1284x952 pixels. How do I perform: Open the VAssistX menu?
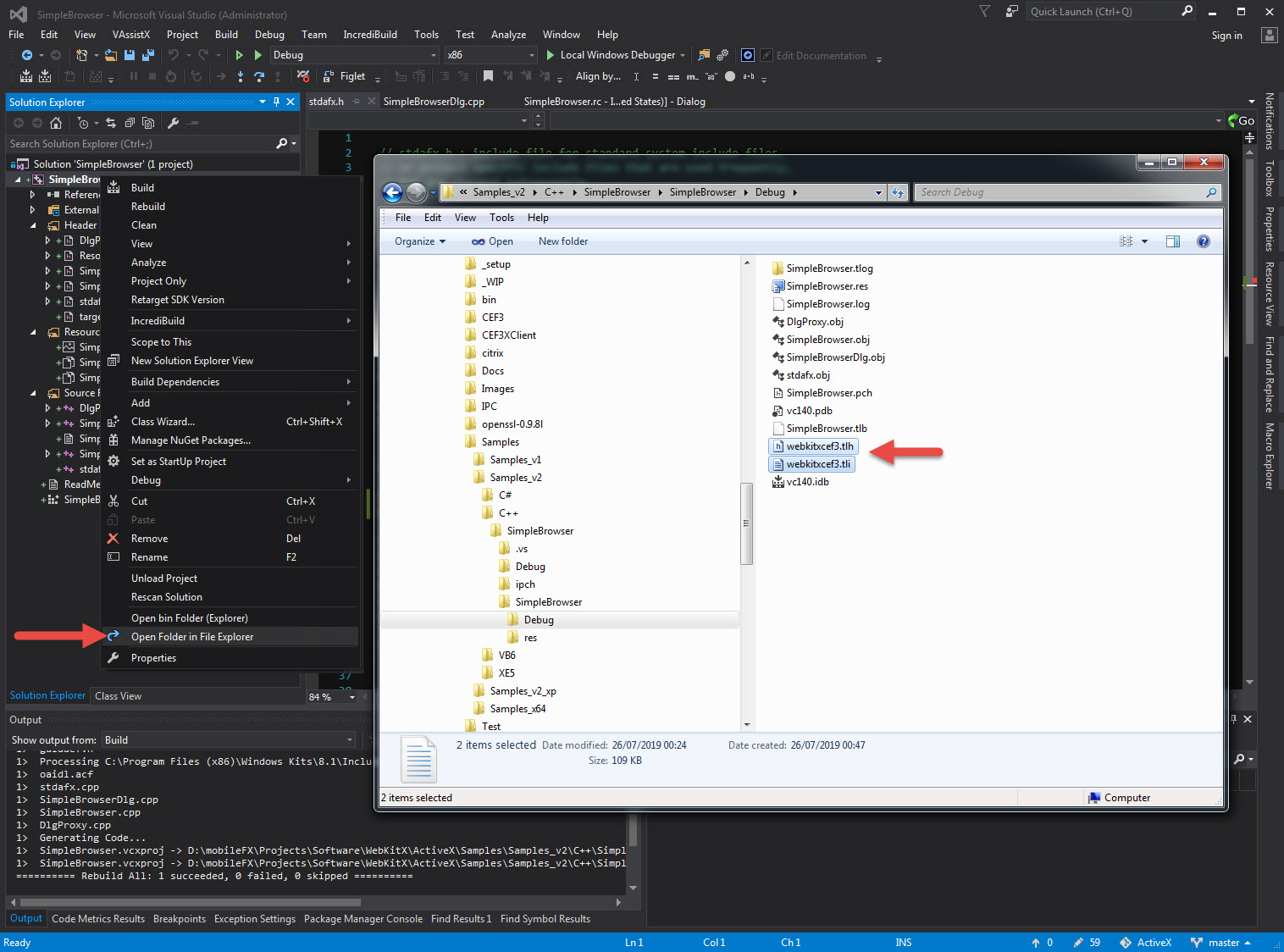click(x=130, y=35)
